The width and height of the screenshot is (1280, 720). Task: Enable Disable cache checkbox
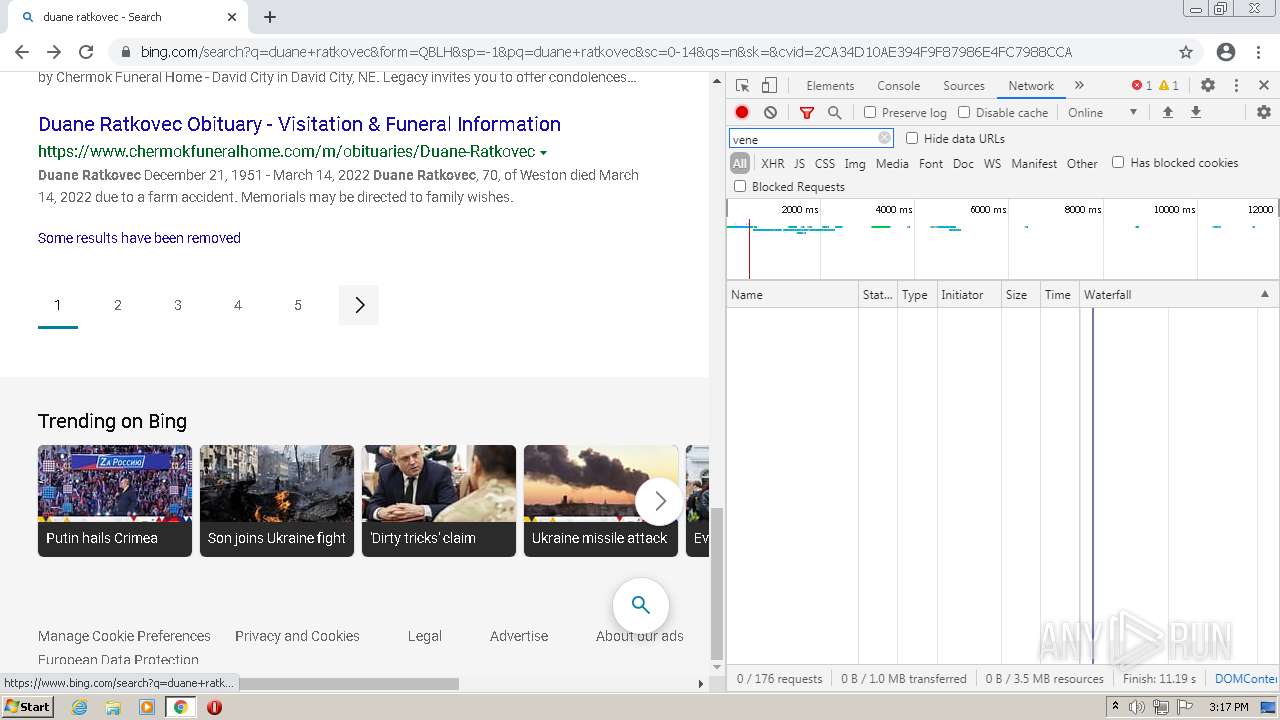tap(964, 113)
